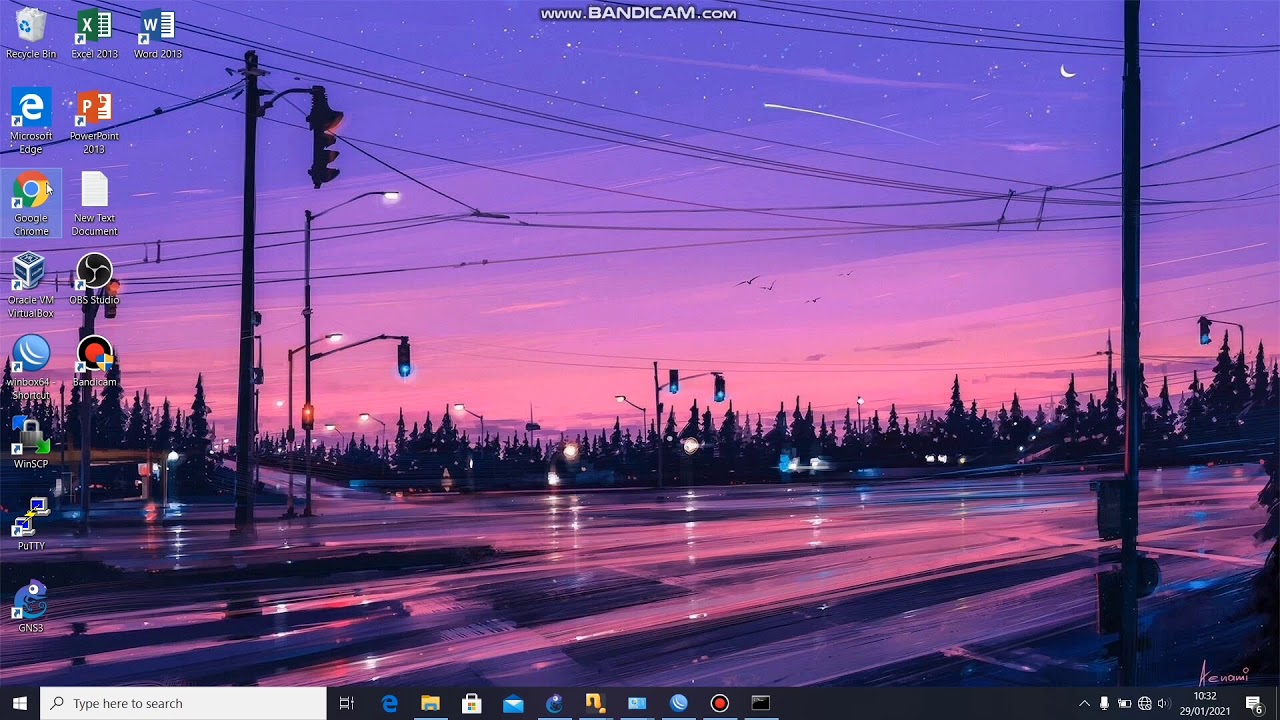Open File Explorer from the taskbar
The height and width of the screenshot is (720, 1280).
[431, 703]
